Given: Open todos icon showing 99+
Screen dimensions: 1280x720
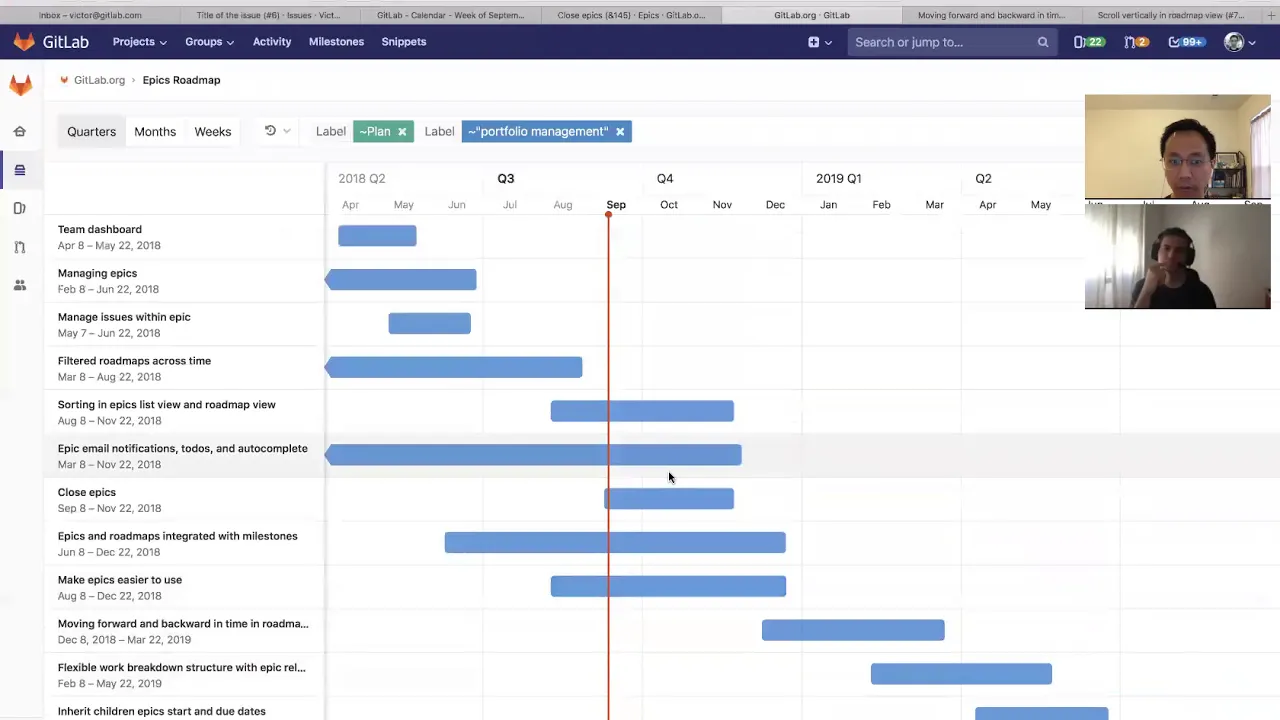Looking at the screenshot, I should [1185, 42].
